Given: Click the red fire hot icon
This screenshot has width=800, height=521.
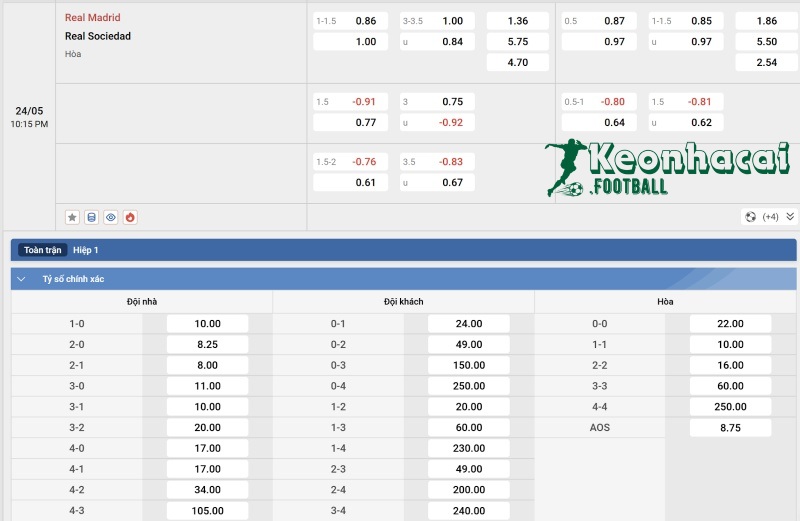Looking at the screenshot, I should 129,217.
